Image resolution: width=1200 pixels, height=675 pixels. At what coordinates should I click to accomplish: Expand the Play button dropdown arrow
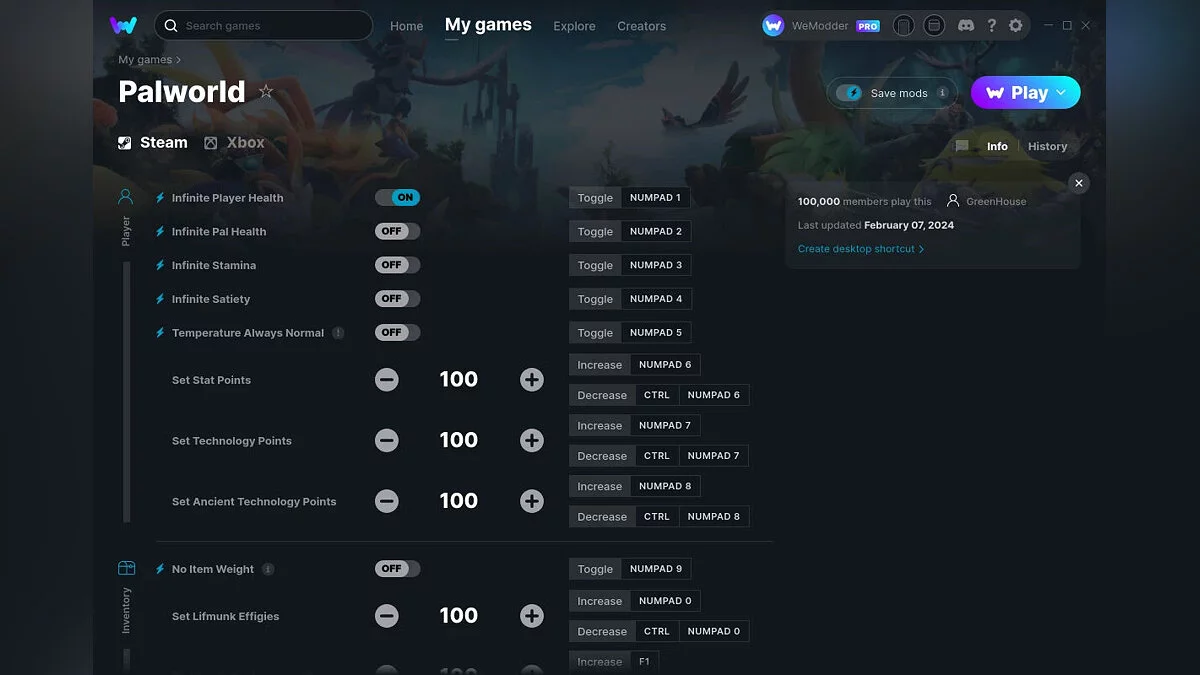pos(1062,93)
